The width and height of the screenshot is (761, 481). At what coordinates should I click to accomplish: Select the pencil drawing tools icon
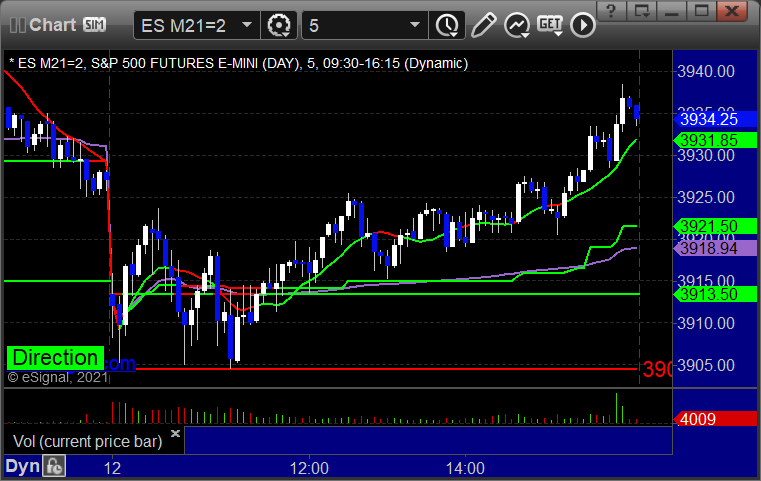[x=483, y=25]
